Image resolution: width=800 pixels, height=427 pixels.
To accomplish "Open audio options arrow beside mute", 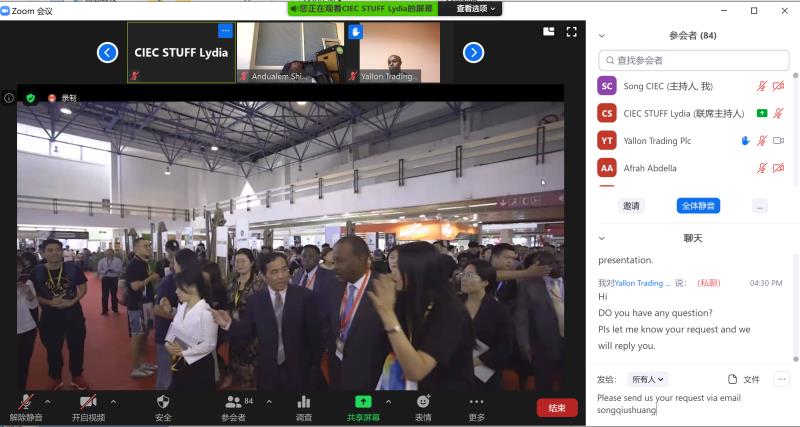I will [x=48, y=402].
